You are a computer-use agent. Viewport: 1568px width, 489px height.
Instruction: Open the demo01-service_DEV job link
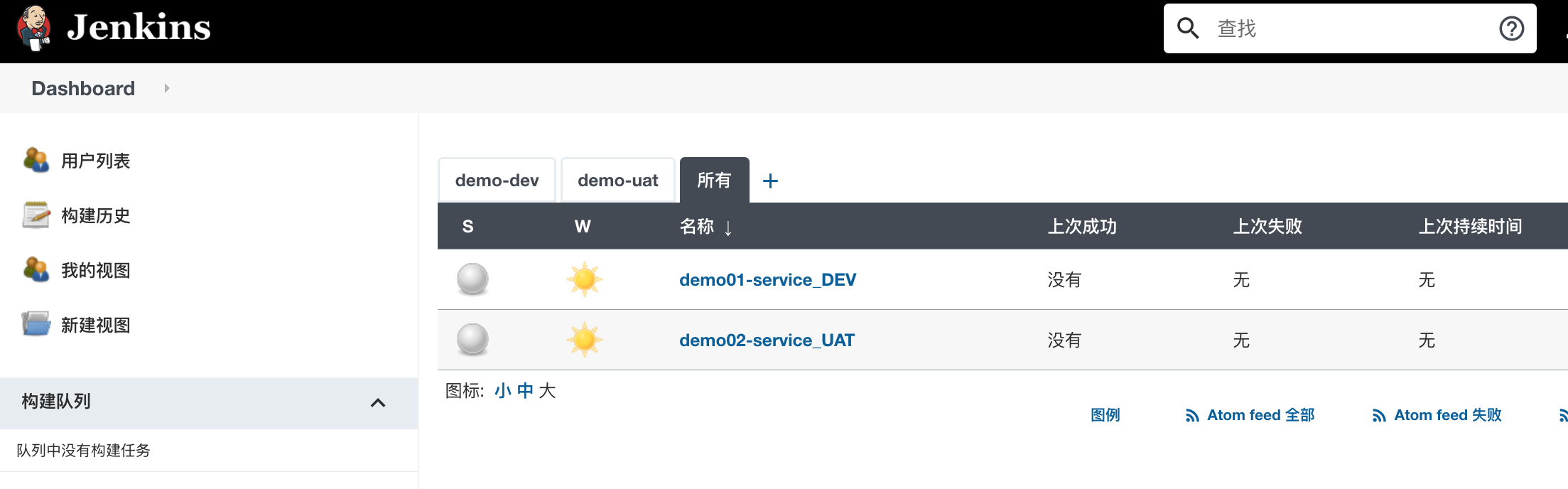coord(767,280)
